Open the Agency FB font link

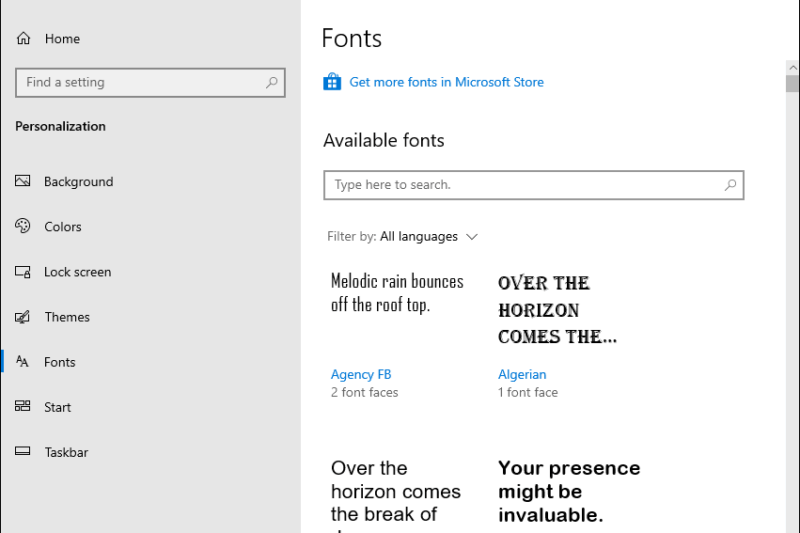click(361, 374)
